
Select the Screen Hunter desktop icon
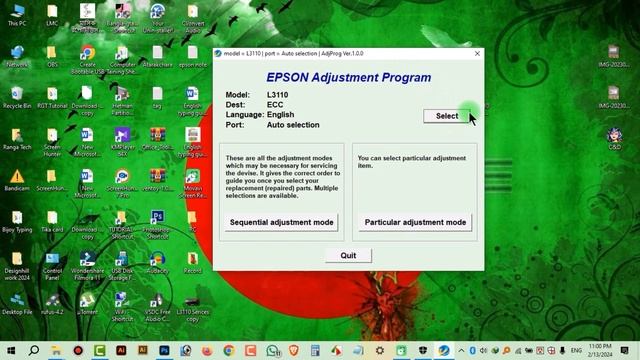pyautogui.click(x=52, y=142)
